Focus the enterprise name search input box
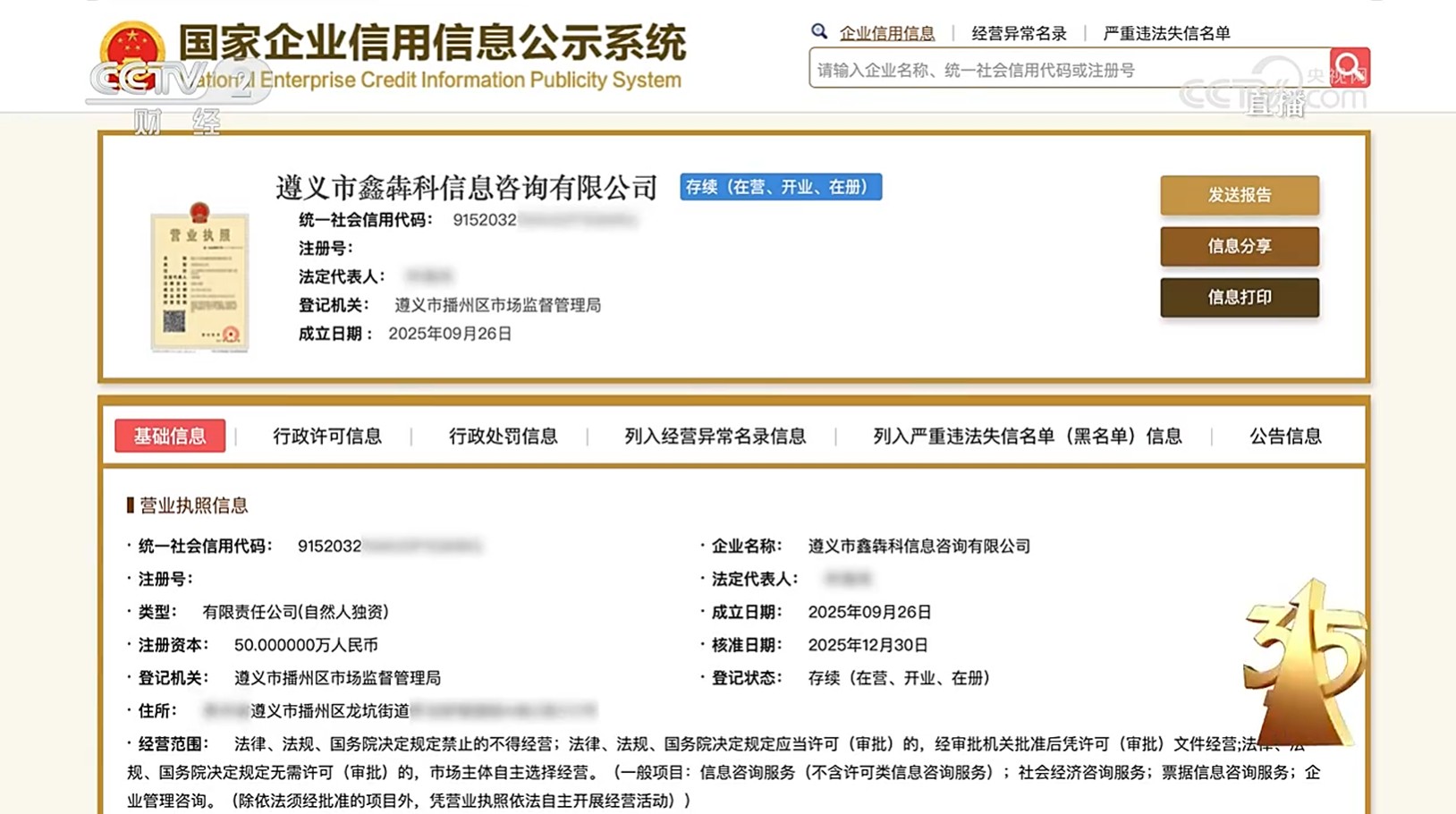Image resolution: width=1456 pixels, height=814 pixels. pyautogui.click(x=1069, y=70)
